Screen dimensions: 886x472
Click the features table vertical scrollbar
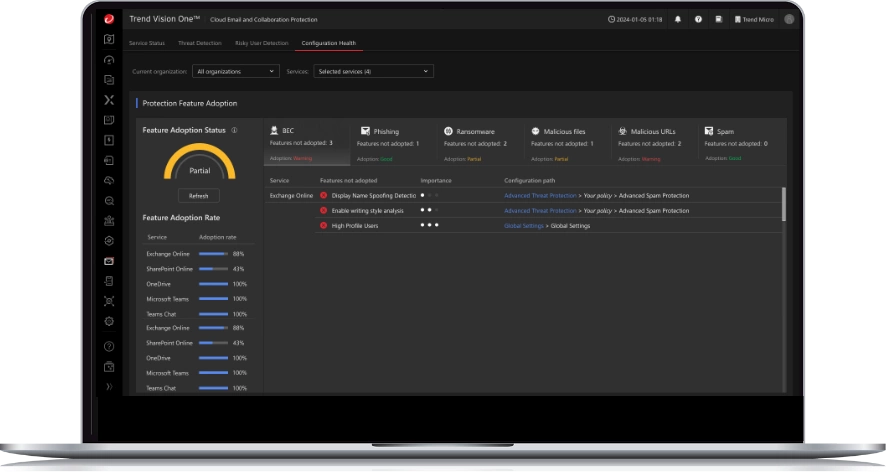point(784,204)
